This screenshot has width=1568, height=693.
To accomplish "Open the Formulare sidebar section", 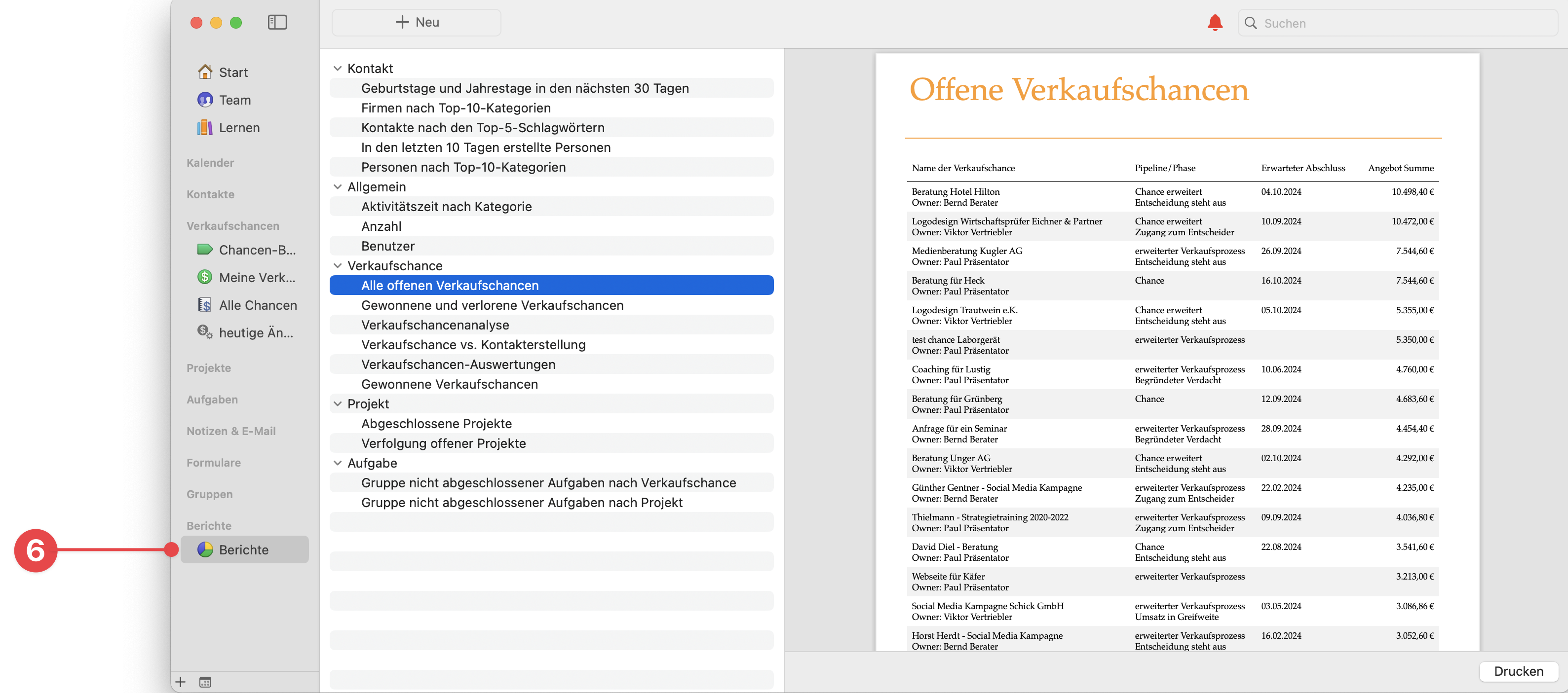I will (x=213, y=462).
